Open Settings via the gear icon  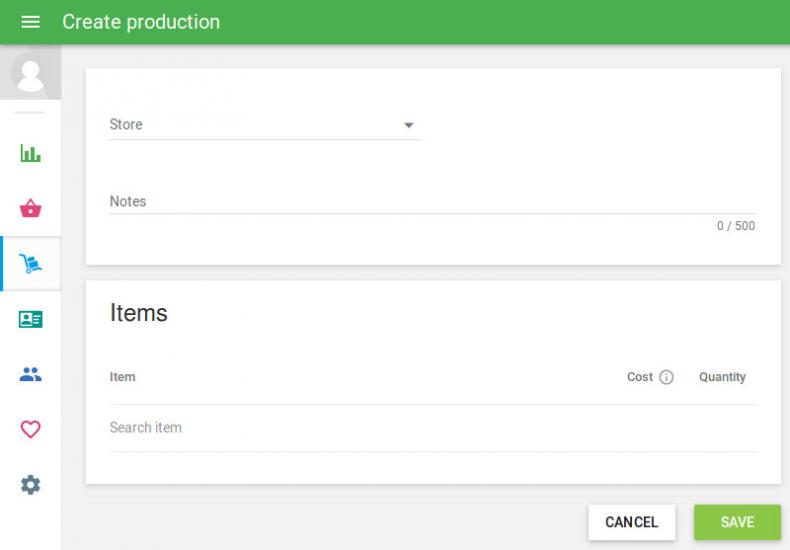tap(30, 485)
